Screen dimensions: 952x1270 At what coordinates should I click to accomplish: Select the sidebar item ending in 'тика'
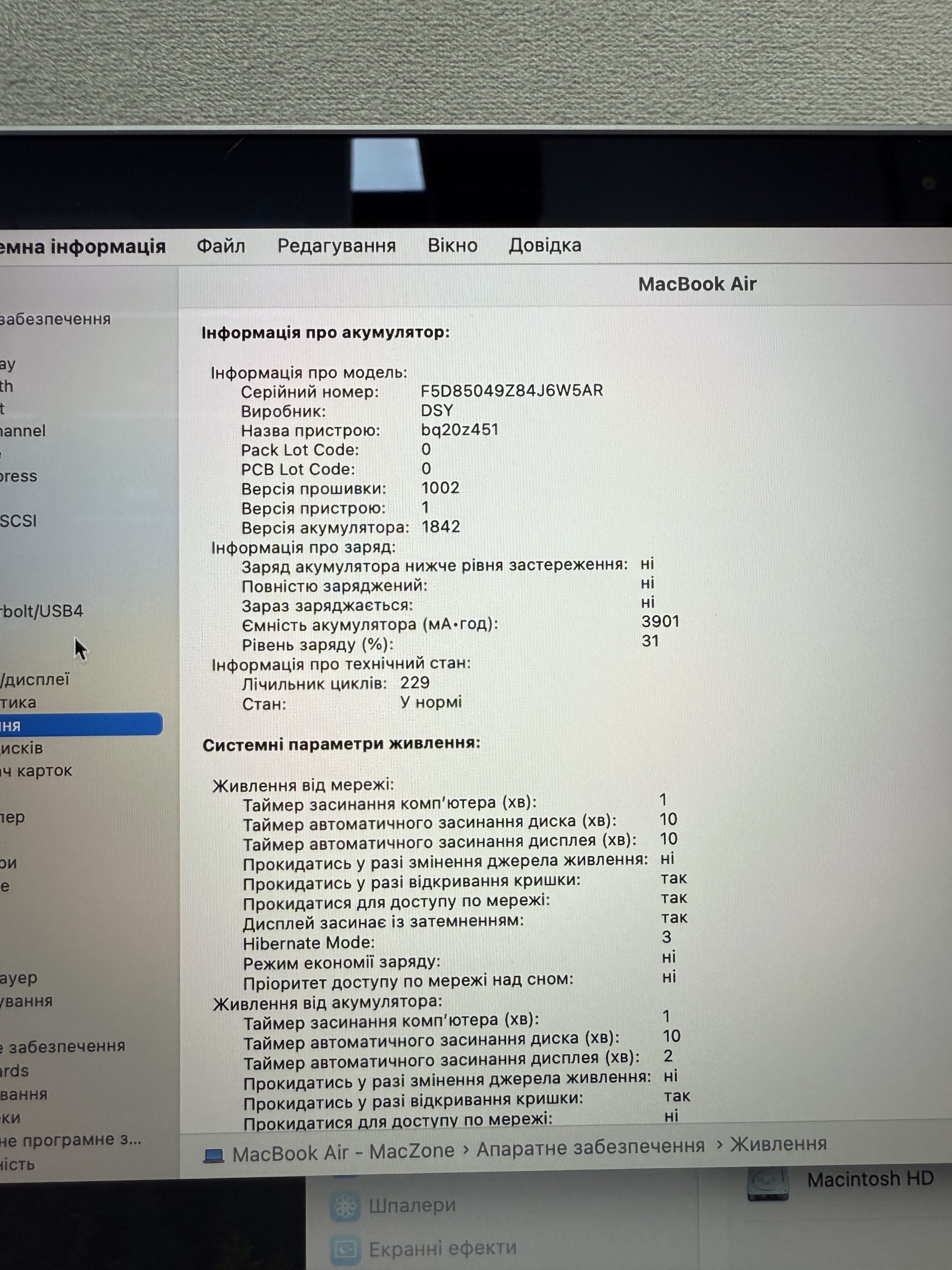tap(18, 702)
